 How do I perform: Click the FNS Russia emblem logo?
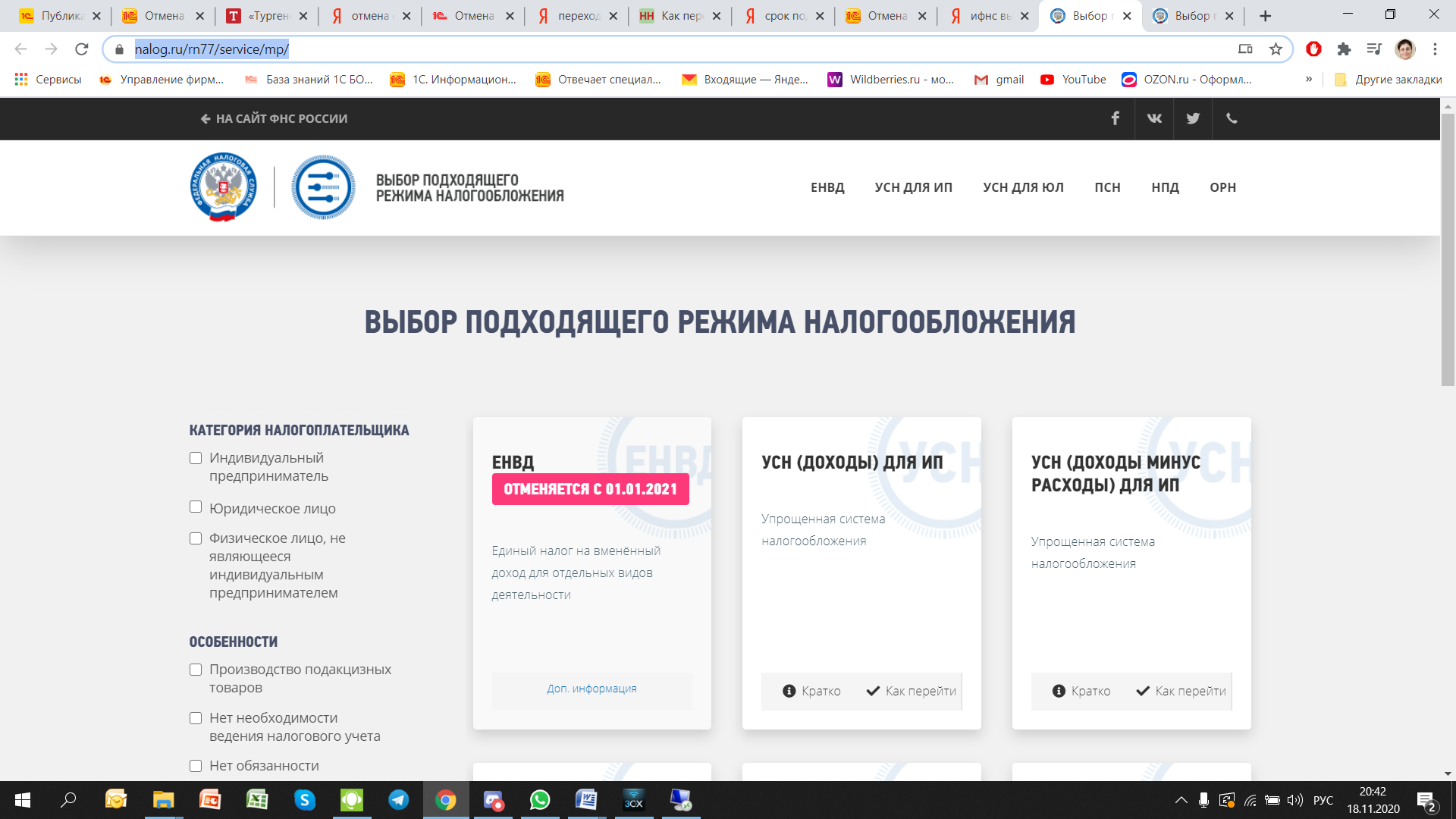(x=223, y=187)
